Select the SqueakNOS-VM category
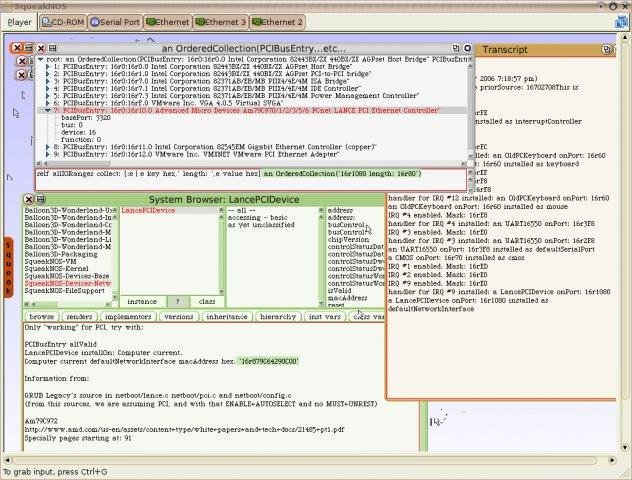Image resolution: width=632 pixels, height=480 pixels. coord(50,262)
